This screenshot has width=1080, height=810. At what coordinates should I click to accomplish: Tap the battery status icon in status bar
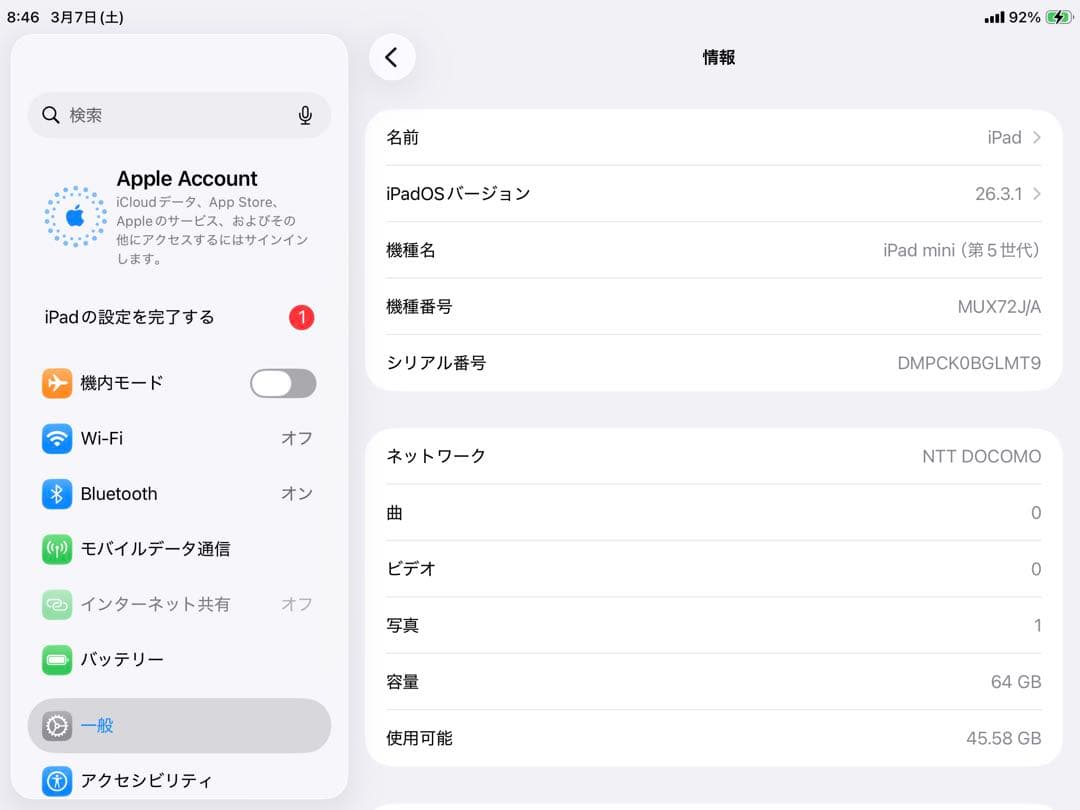point(1059,17)
